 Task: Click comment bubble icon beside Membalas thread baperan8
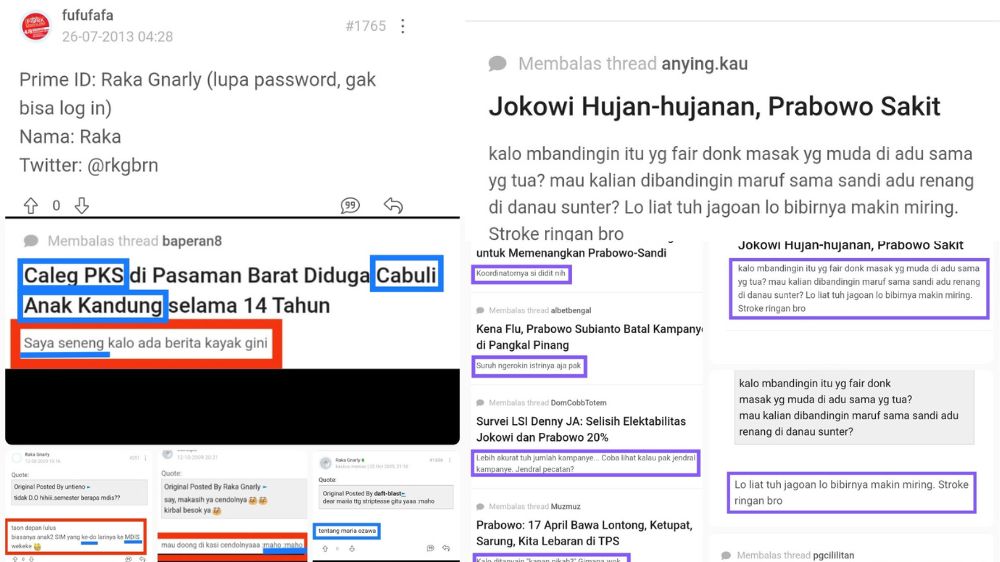31,241
